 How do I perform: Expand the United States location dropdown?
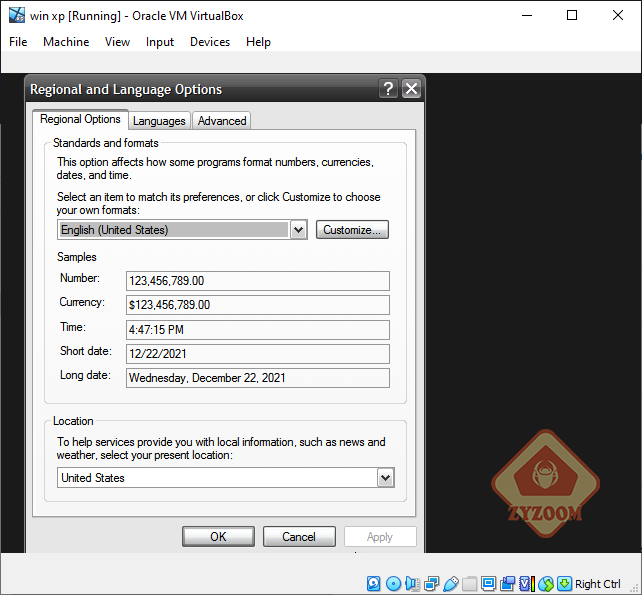point(385,477)
